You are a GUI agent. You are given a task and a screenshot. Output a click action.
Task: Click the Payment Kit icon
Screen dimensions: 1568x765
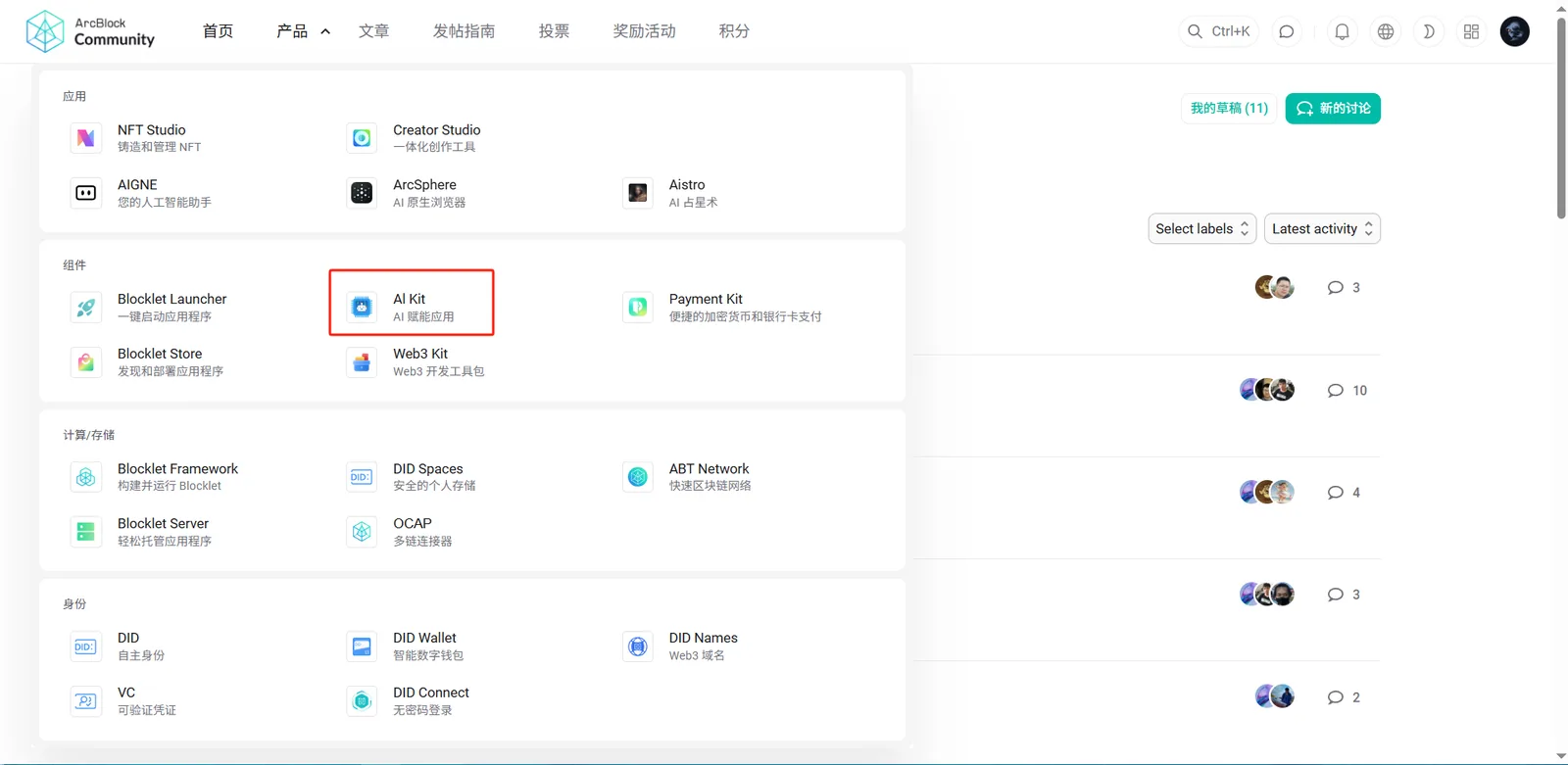[638, 308]
